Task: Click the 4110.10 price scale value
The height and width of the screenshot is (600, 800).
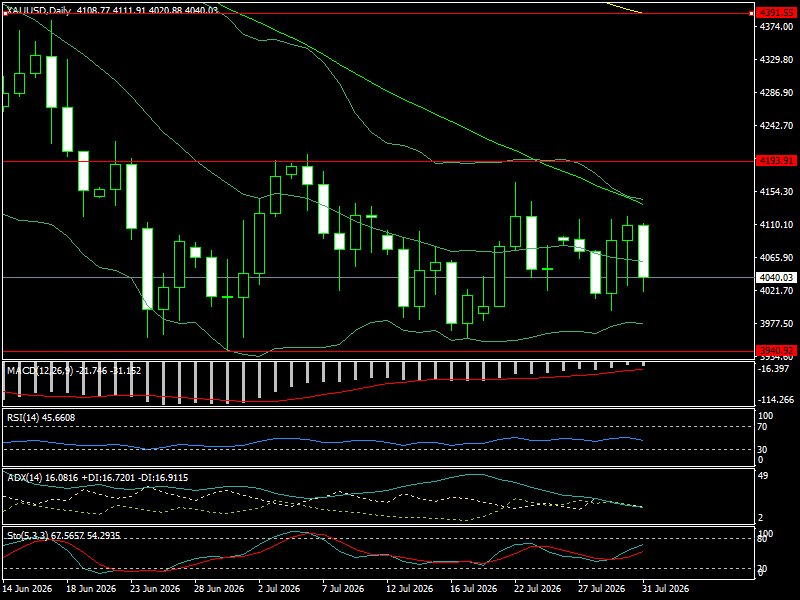Action: point(777,224)
